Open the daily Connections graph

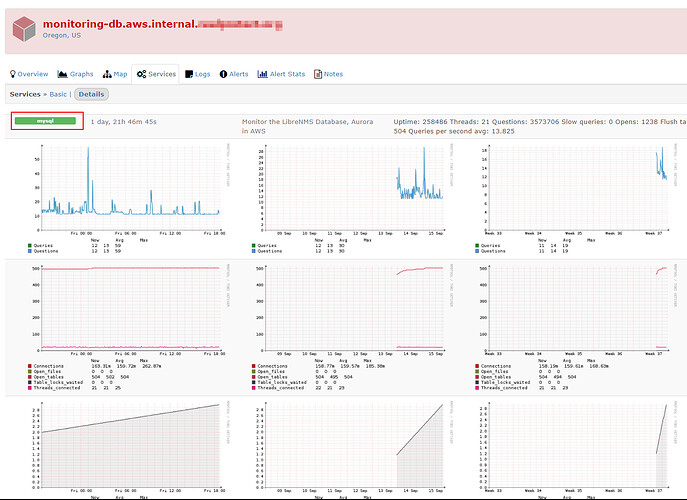click(x=130, y=326)
